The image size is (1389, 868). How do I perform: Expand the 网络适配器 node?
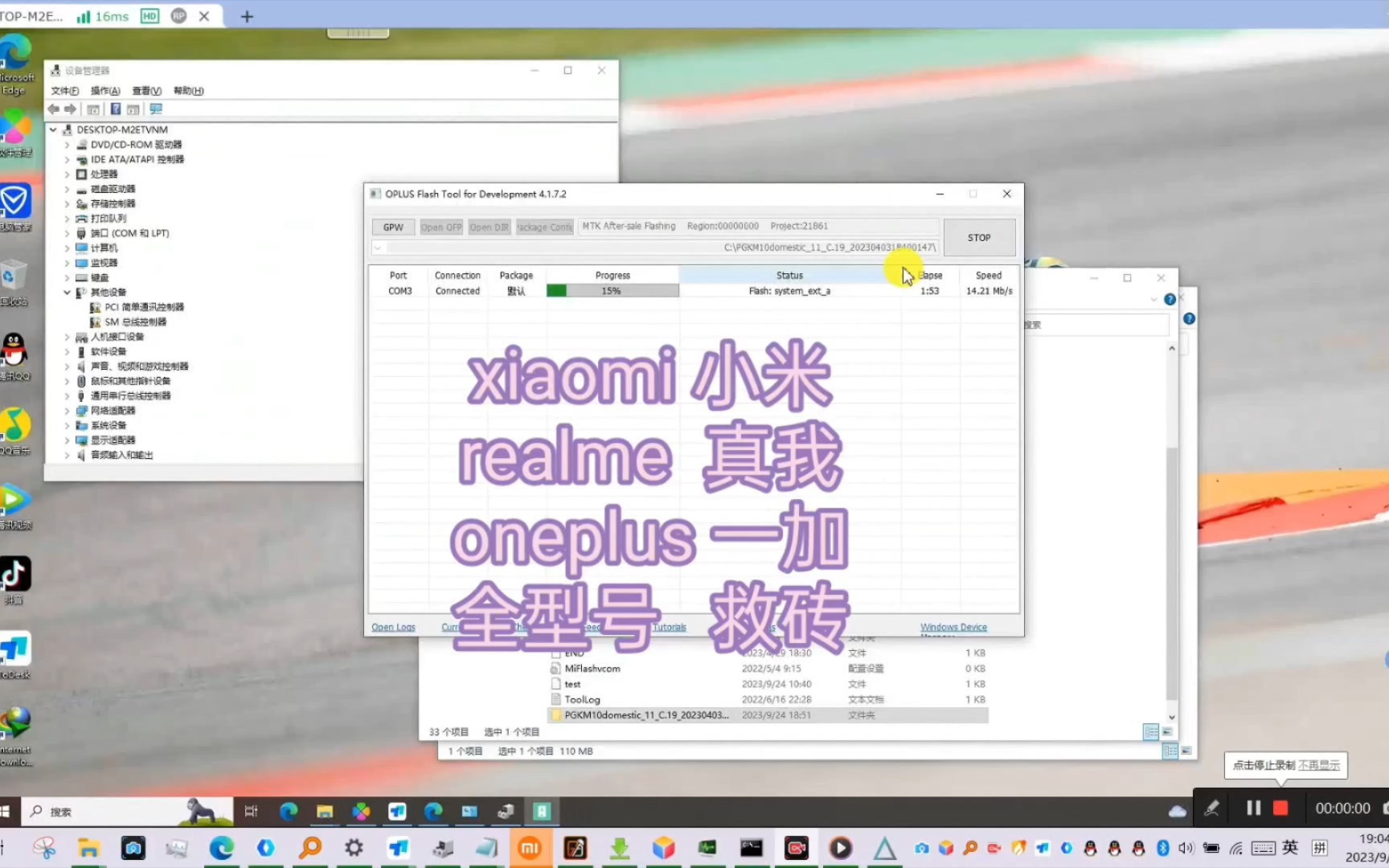[x=67, y=411]
